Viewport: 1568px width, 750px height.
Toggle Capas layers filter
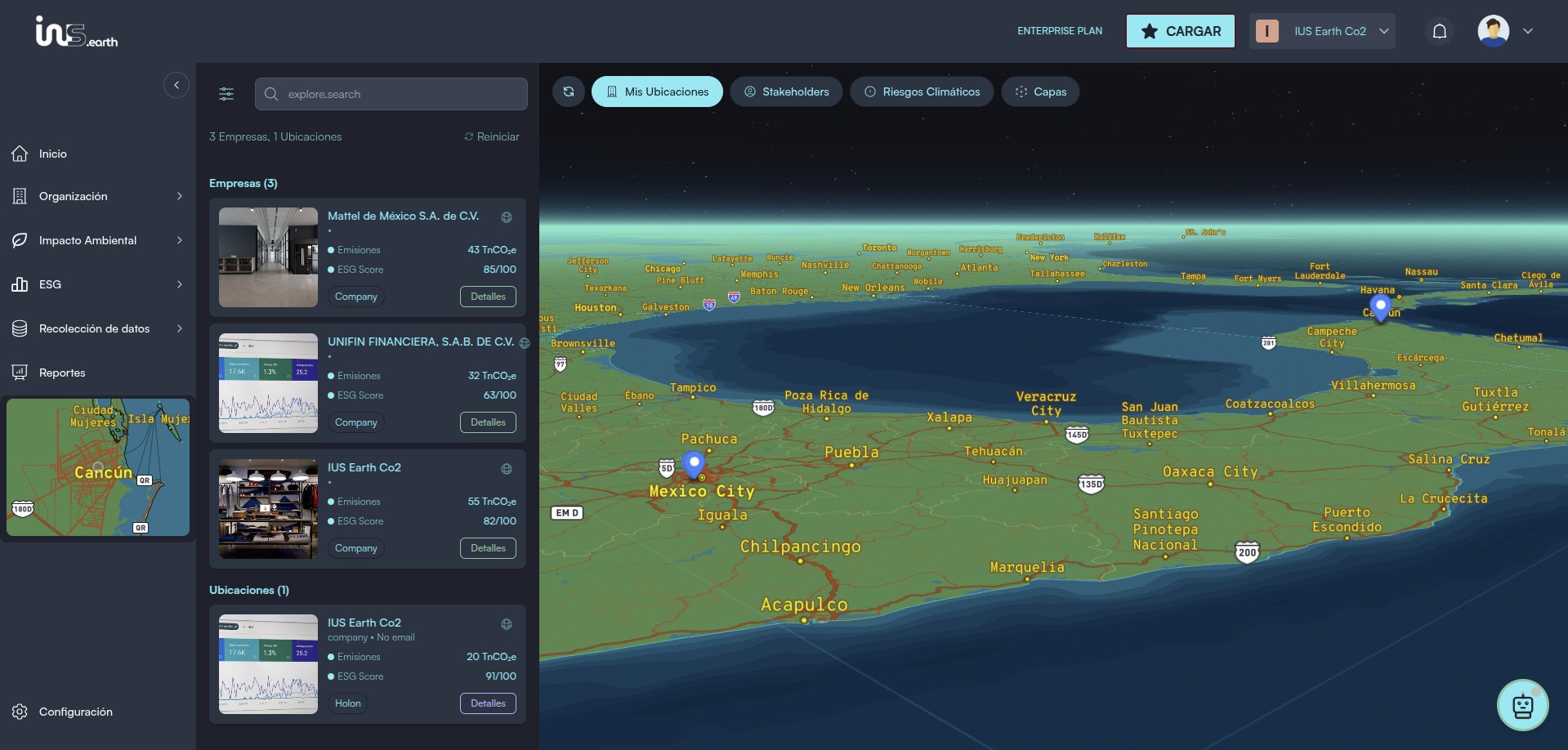point(1040,92)
